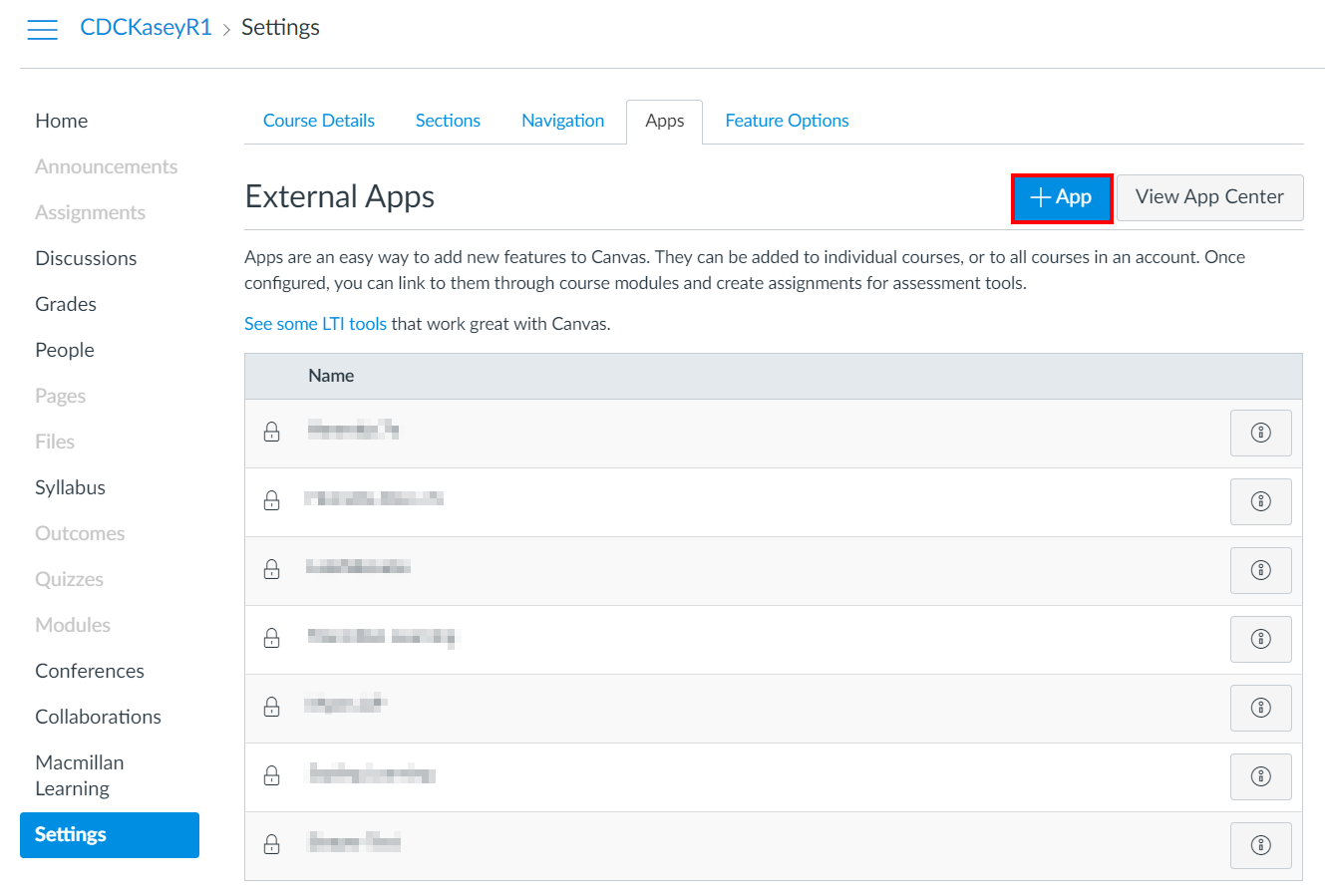The height and width of the screenshot is (896, 1325).
Task: Switch to the Feature Options tab
Action: click(787, 120)
